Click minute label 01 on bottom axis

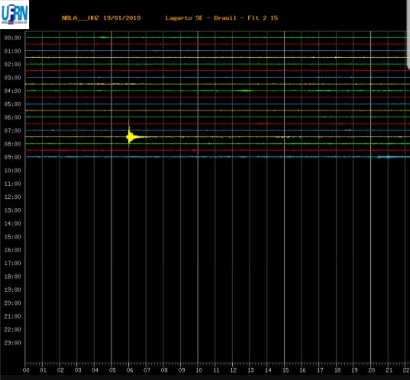click(x=43, y=370)
